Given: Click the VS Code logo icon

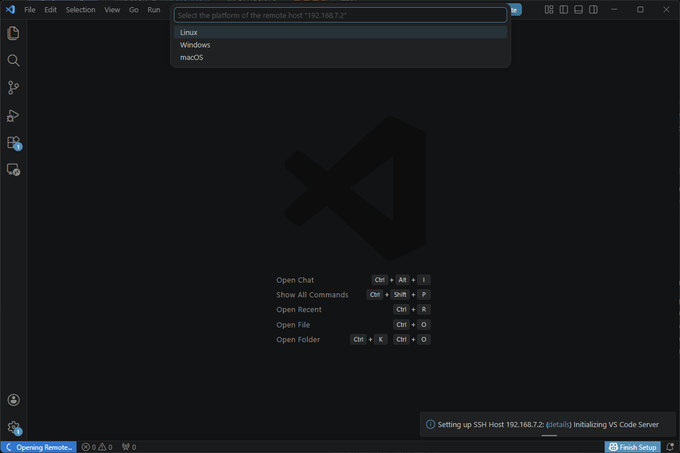Looking at the screenshot, I should (10, 9).
